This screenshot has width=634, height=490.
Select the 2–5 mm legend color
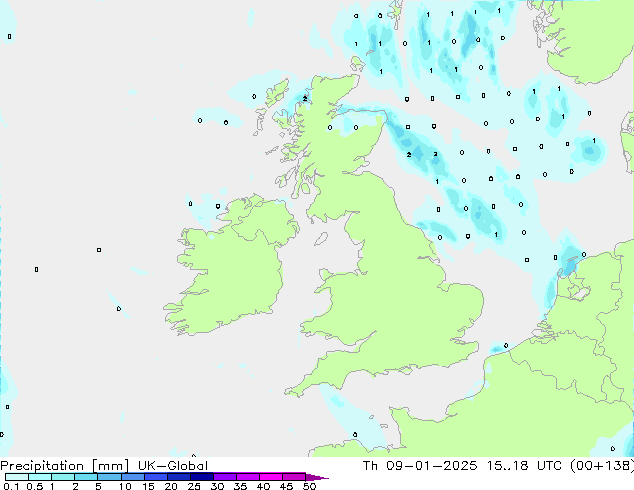(x=86, y=477)
